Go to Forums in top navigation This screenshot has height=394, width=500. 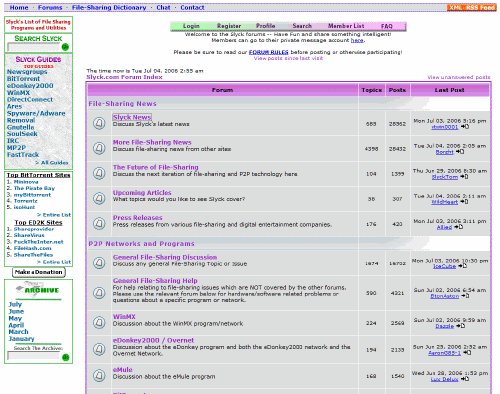(x=50, y=7)
